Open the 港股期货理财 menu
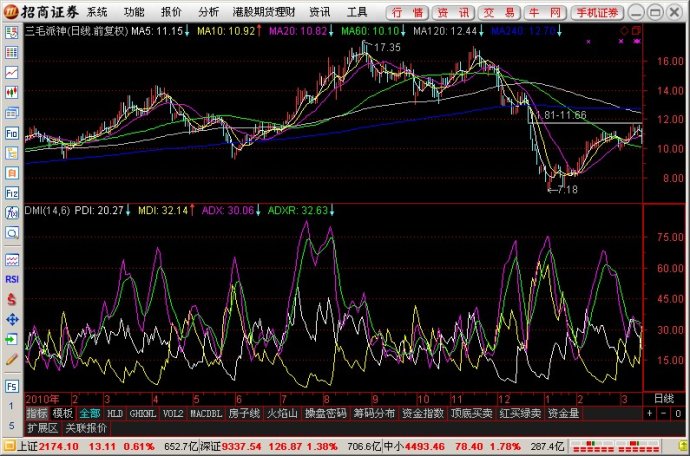Screen dimensions: 690x456 (264, 12)
